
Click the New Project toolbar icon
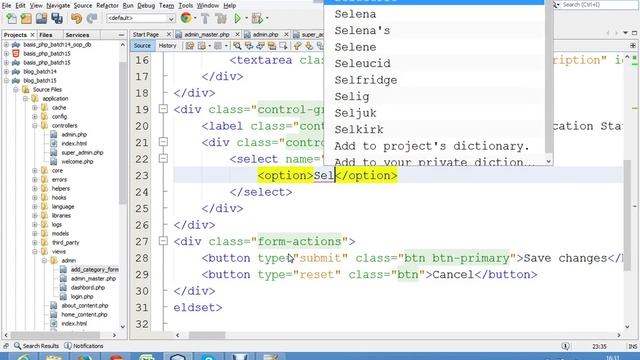tap(26, 18)
